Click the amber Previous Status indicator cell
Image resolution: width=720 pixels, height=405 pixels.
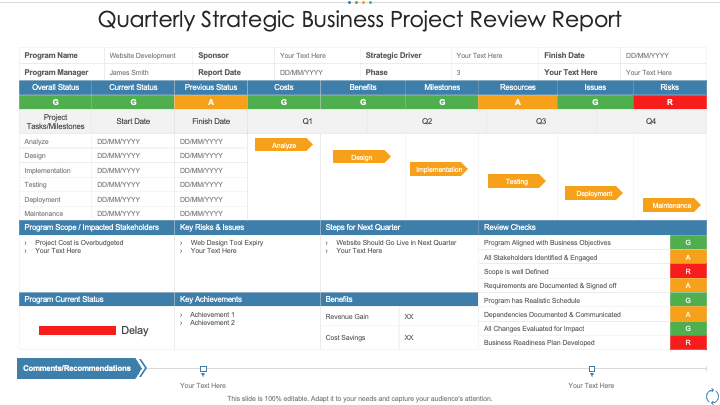pyautogui.click(x=211, y=102)
